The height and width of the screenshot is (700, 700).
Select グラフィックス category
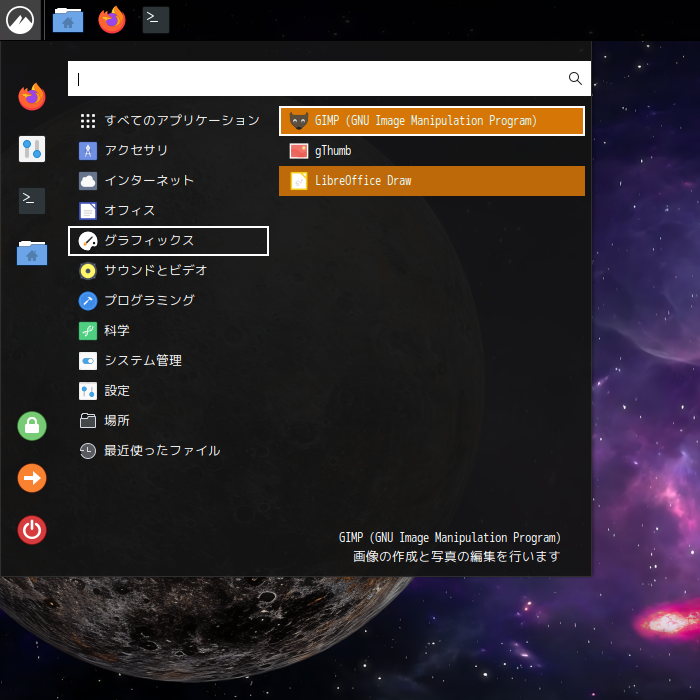pyautogui.click(x=168, y=241)
